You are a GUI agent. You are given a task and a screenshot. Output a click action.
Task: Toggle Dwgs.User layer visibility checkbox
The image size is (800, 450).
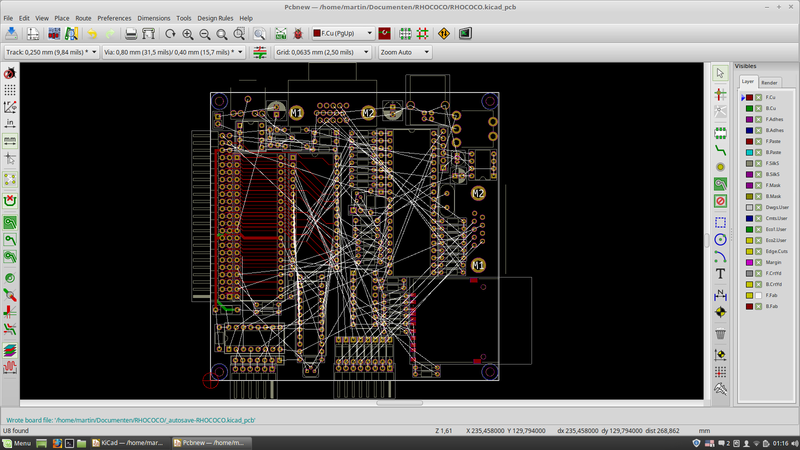tap(759, 207)
